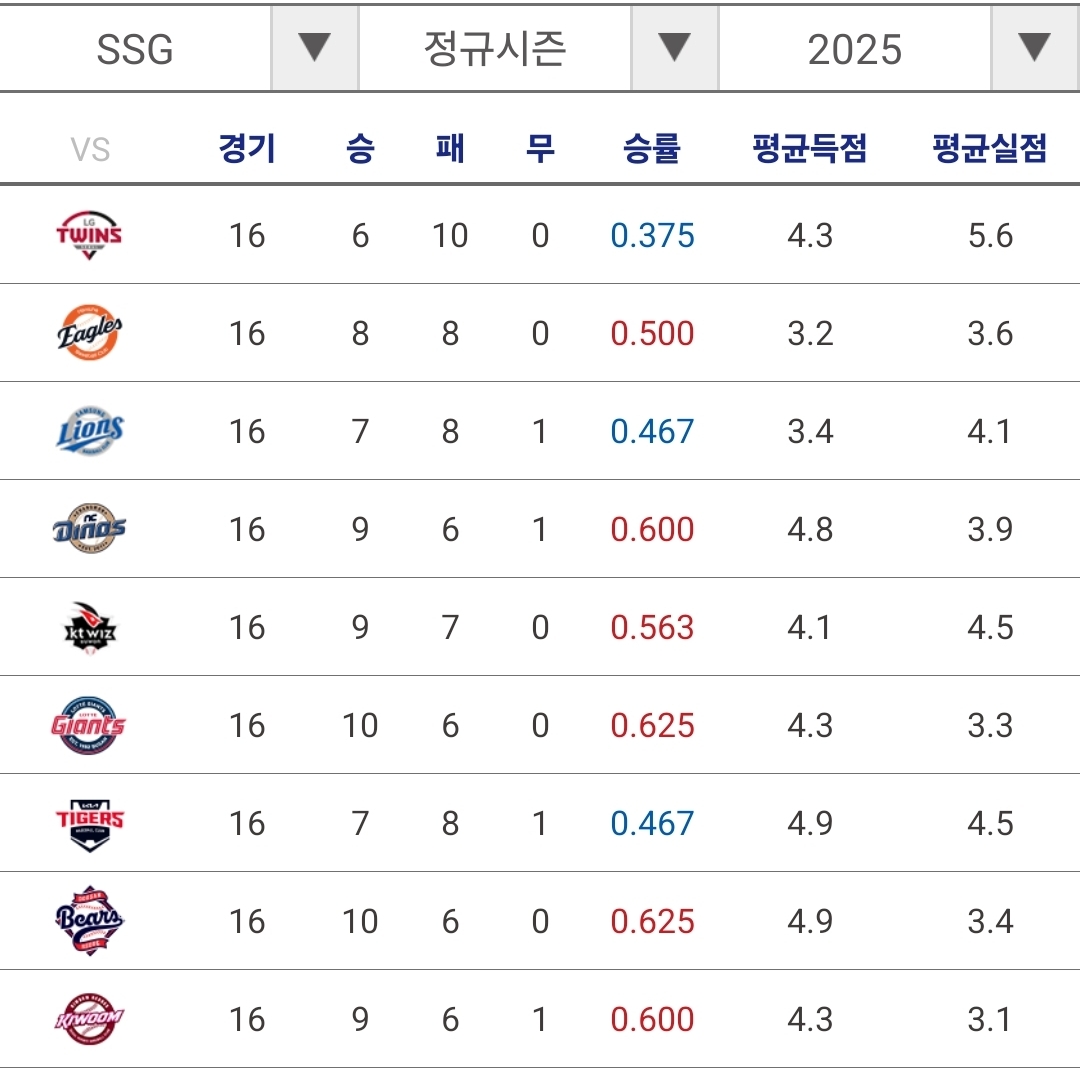Click the 경기 column header

coord(247,150)
